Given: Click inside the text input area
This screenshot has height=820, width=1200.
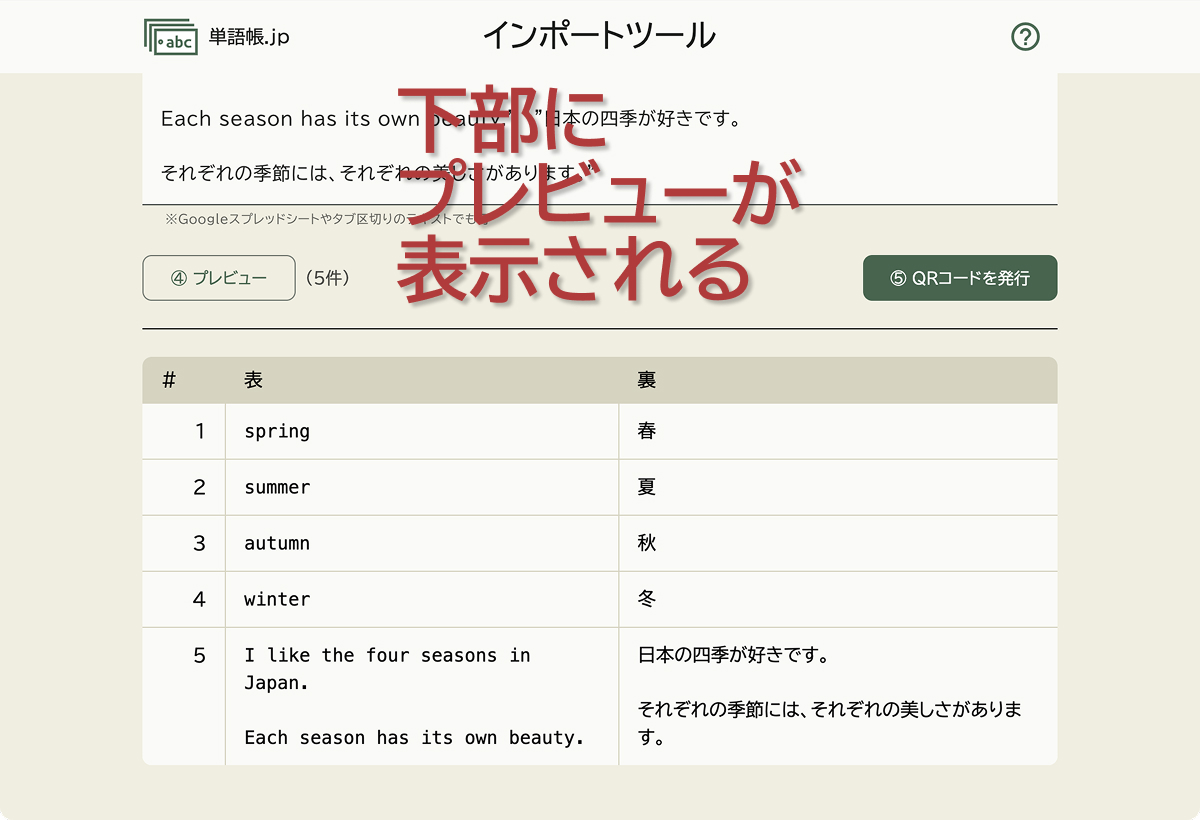Looking at the screenshot, I should (x=600, y=140).
